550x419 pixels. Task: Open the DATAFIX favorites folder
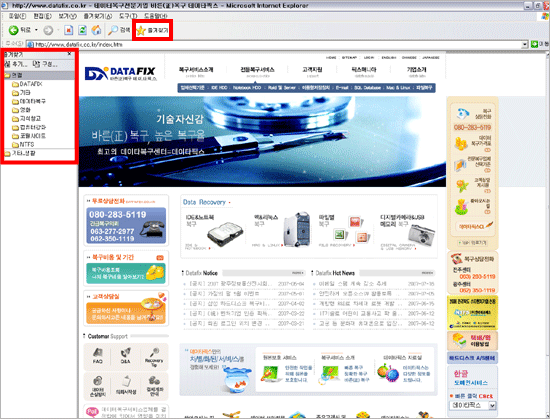click(x=27, y=84)
